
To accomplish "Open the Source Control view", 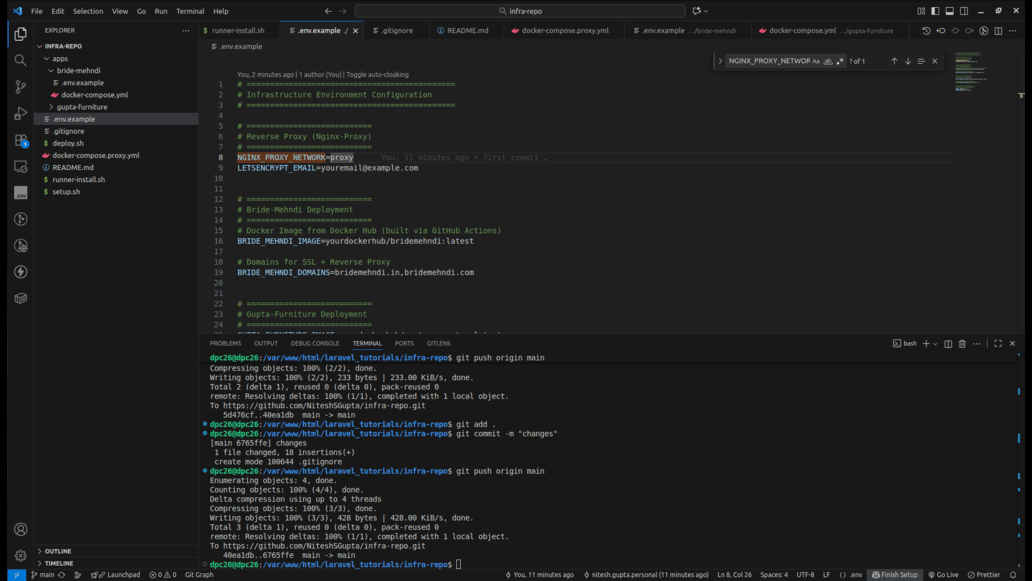I will [x=20, y=87].
